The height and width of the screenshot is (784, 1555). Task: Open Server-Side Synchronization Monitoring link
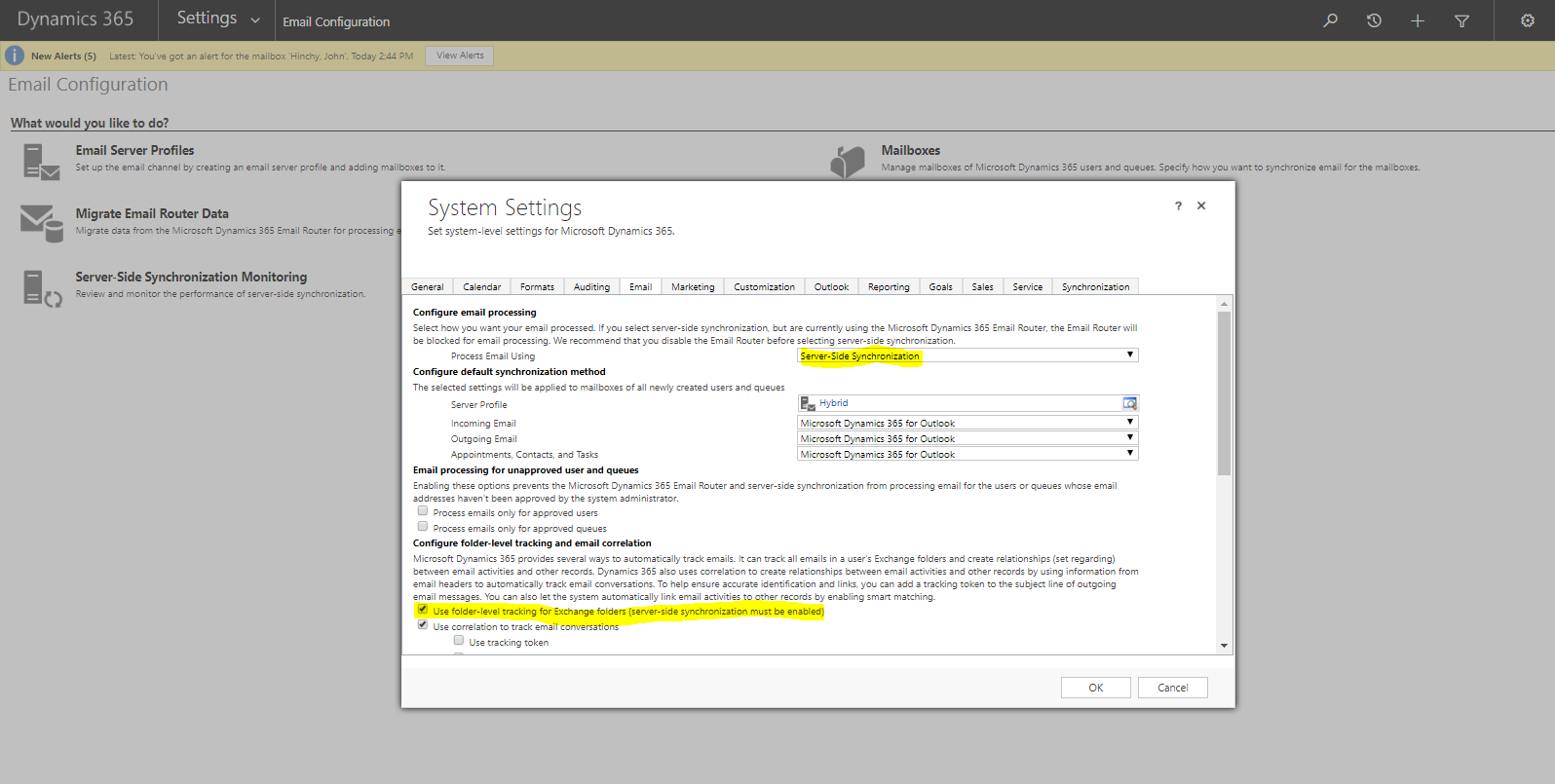pos(191,277)
